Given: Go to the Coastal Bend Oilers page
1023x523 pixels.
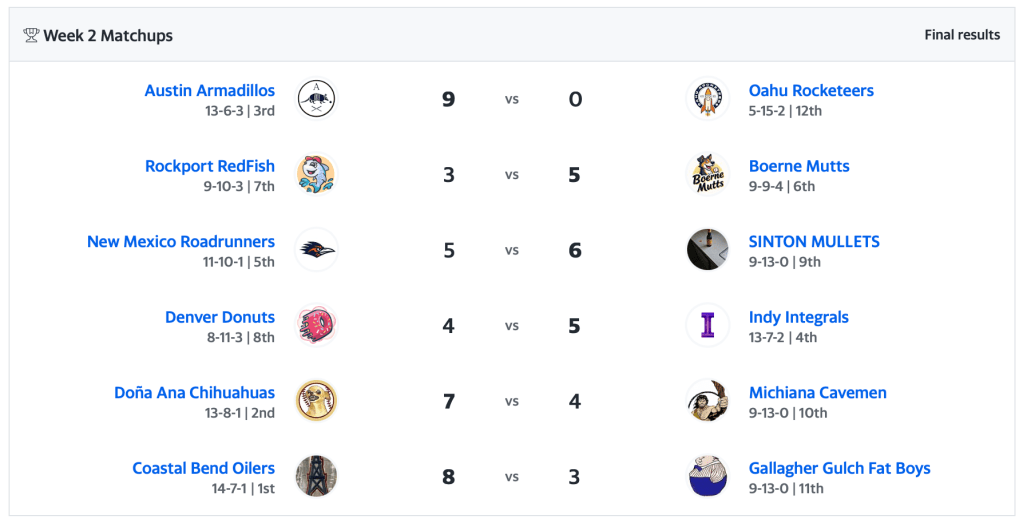Looking at the screenshot, I should [x=203, y=468].
